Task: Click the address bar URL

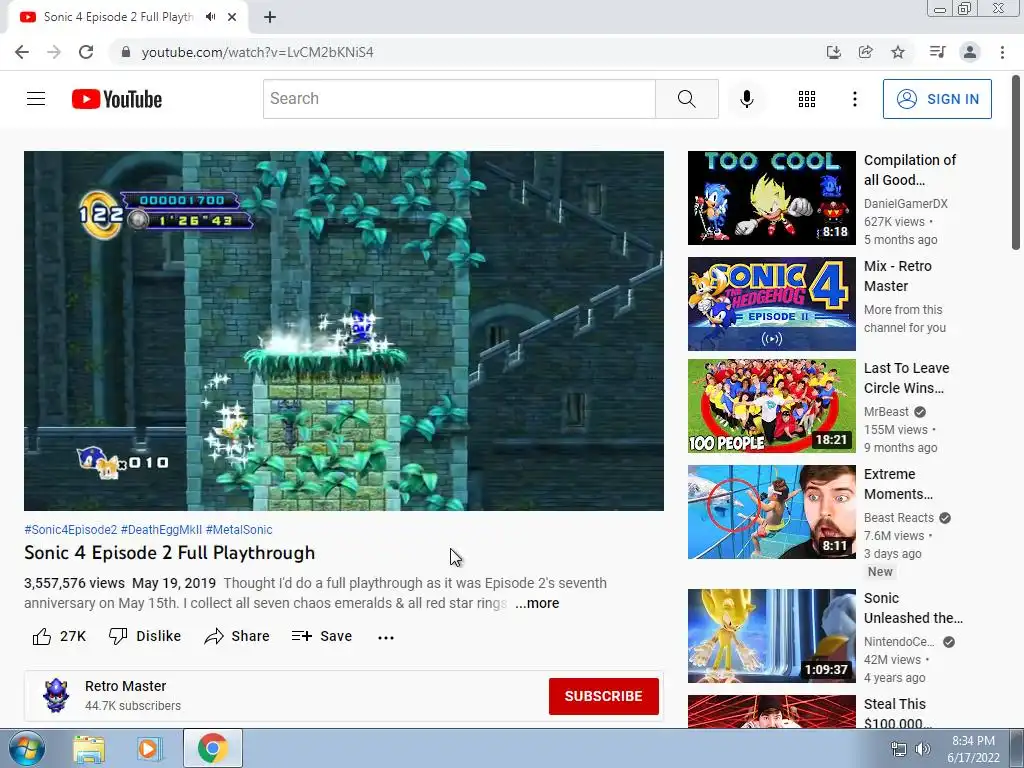Action: pyautogui.click(x=257, y=52)
